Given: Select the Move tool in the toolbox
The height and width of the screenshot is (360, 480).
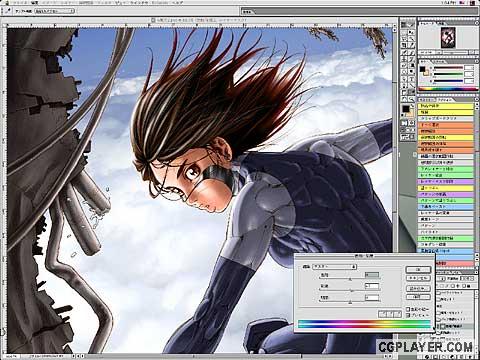Looking at the screenshot, I should coord(412,32).
